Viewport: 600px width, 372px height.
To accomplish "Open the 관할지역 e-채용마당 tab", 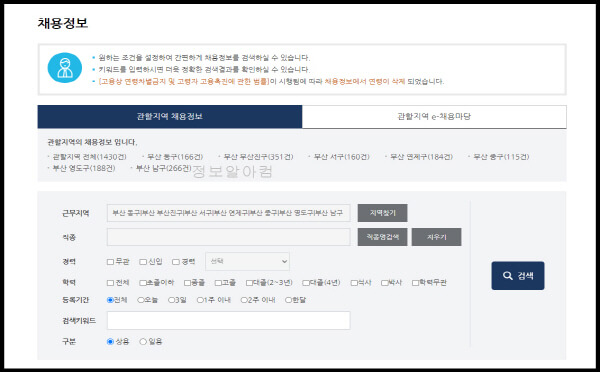I will (x=434, y=116).
